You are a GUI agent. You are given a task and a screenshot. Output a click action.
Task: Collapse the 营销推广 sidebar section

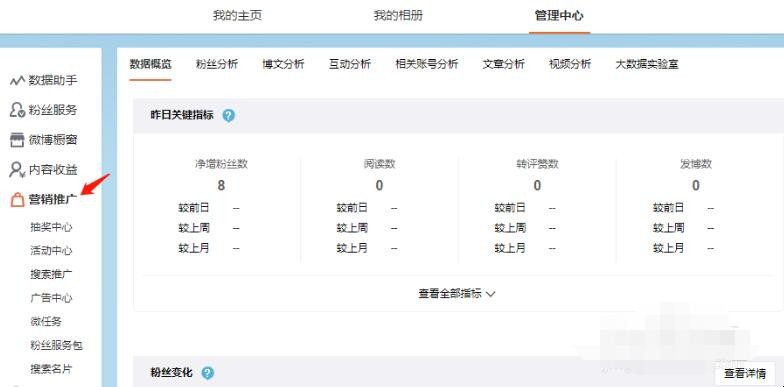[53, 200]
